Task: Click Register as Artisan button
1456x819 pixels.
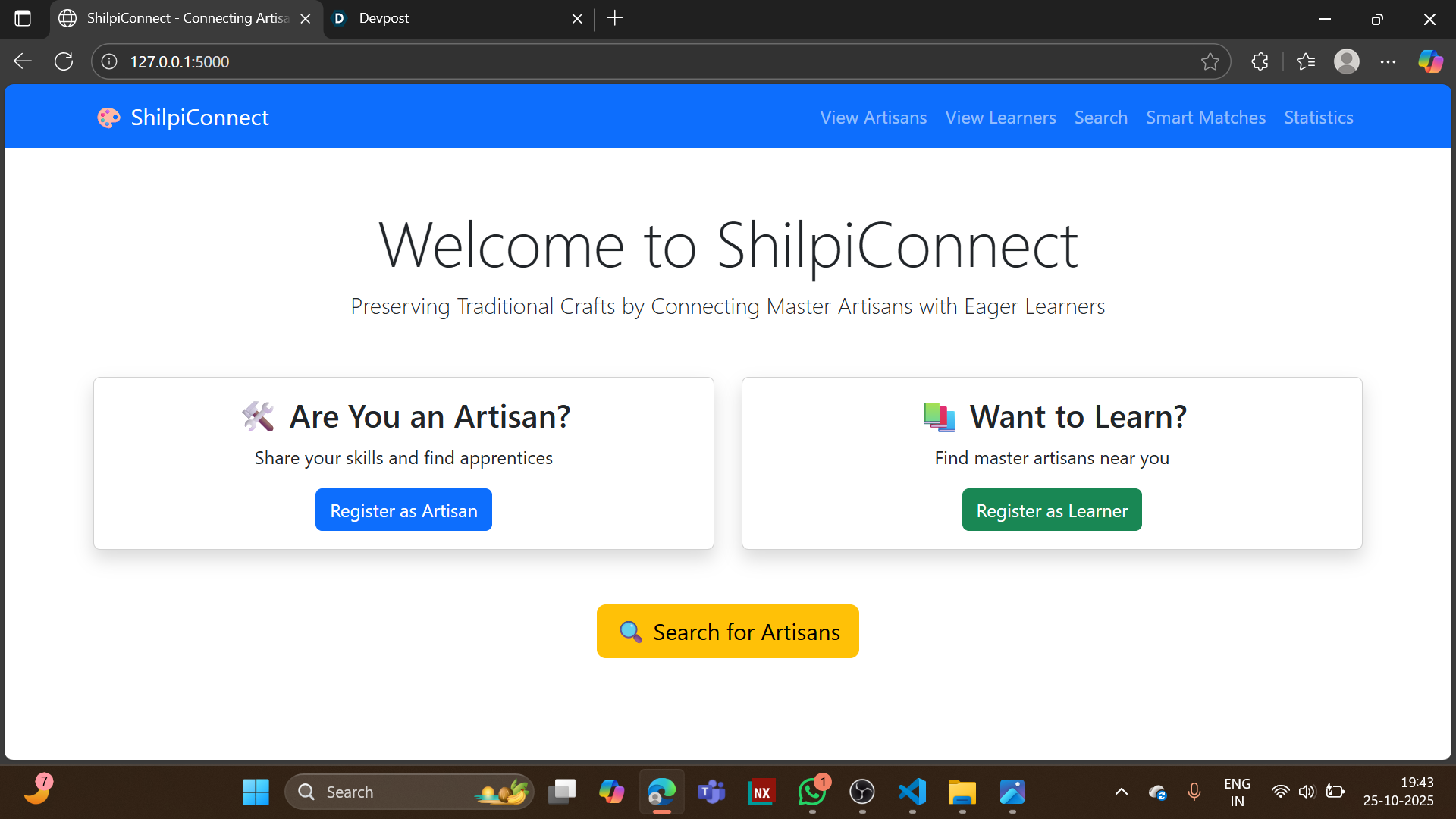Action: 403,510
